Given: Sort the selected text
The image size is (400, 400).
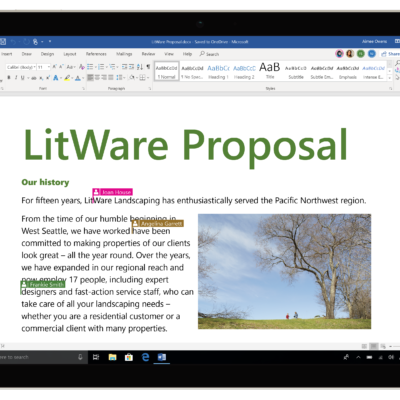Looking at the screenshot, I should click(140, 67).
